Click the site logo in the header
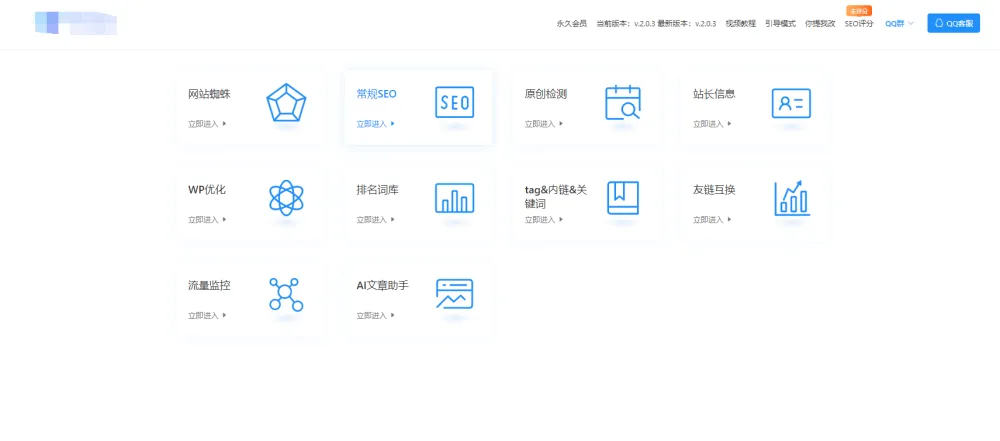 [75, 22]
